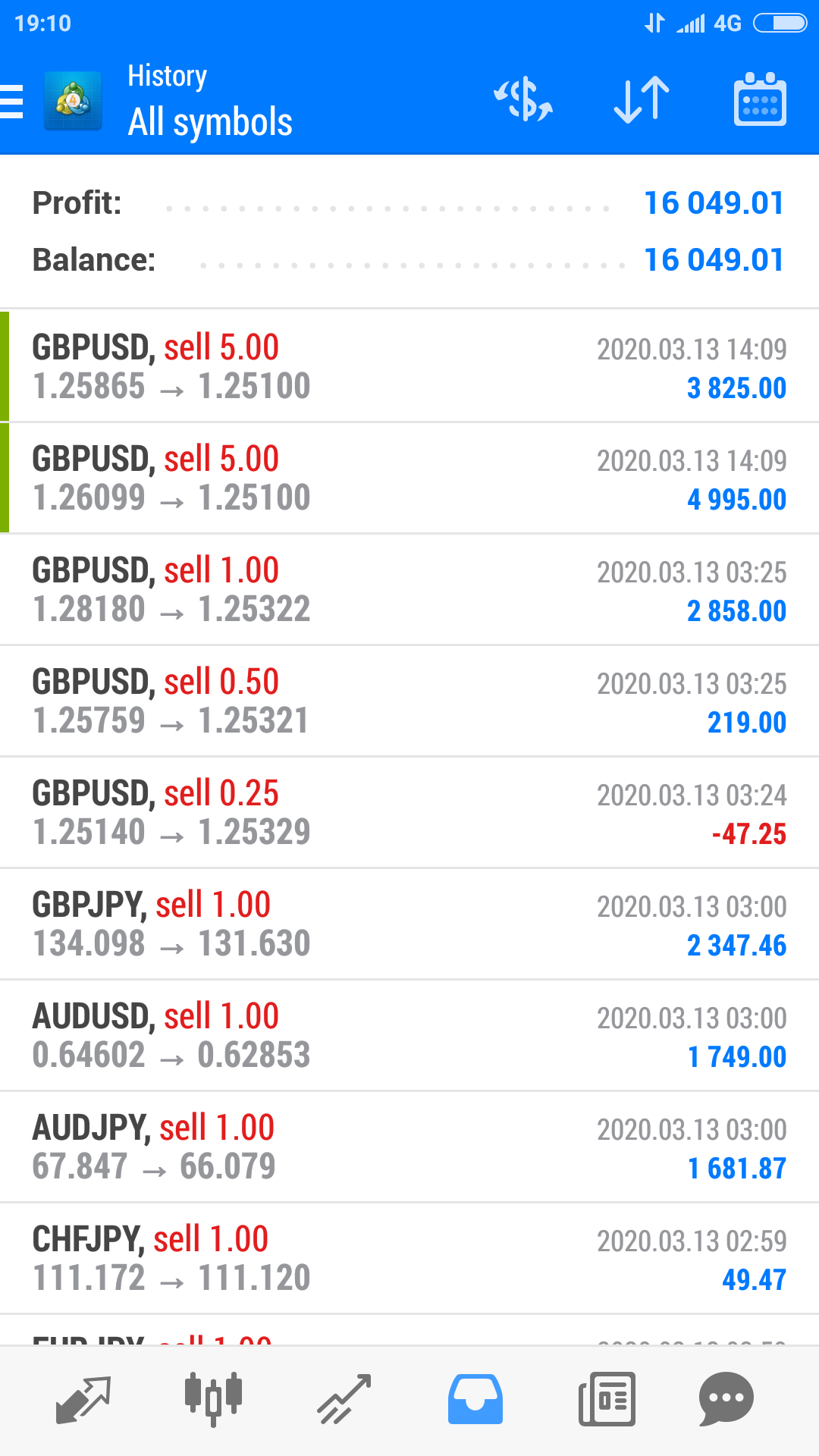
Task: Switch to the Quotes tab
Action: click(x=83, y=1399)
